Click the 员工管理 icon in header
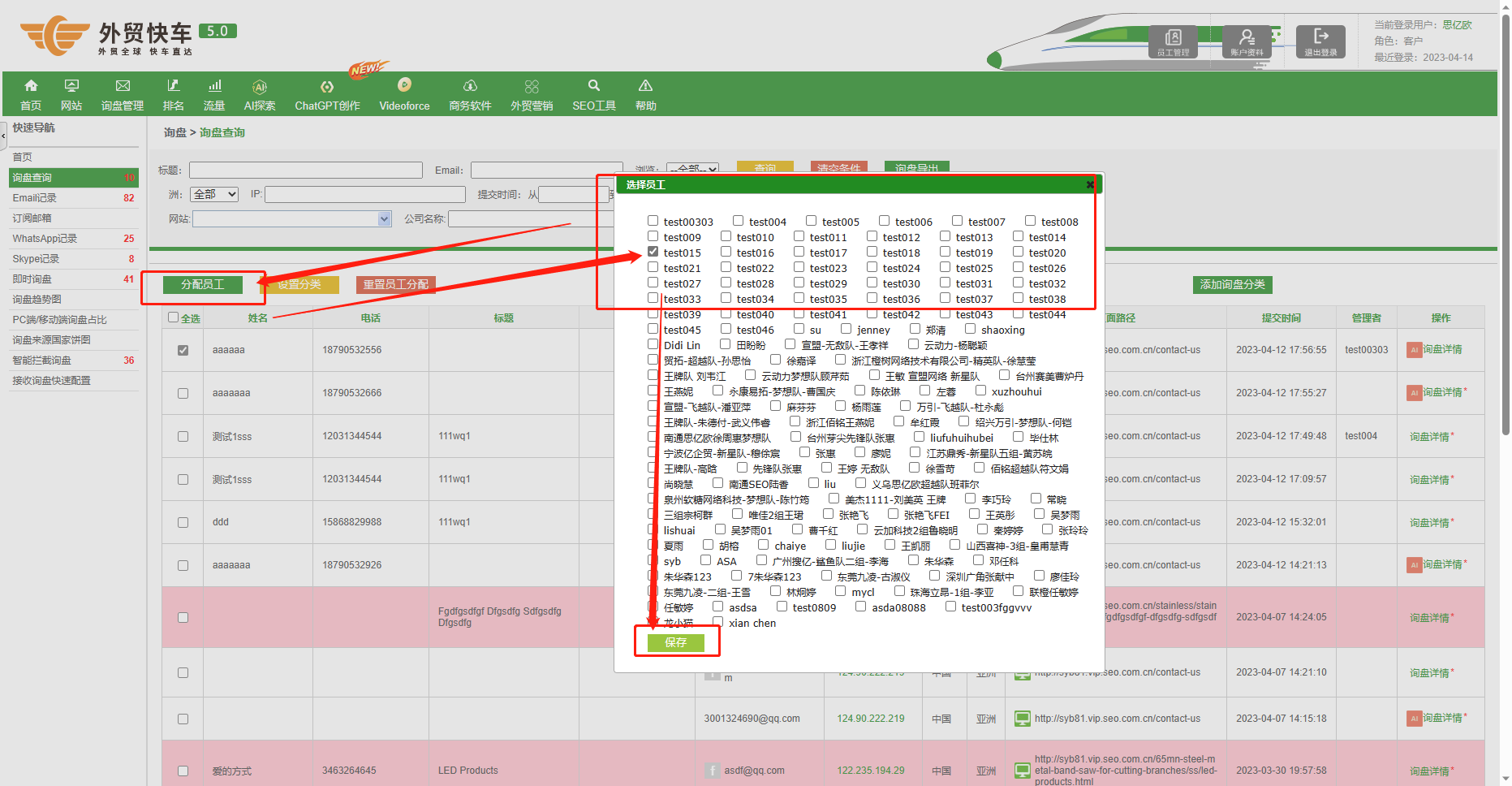This screenshot has height=786, width=1512. (x=1173, y=41)
